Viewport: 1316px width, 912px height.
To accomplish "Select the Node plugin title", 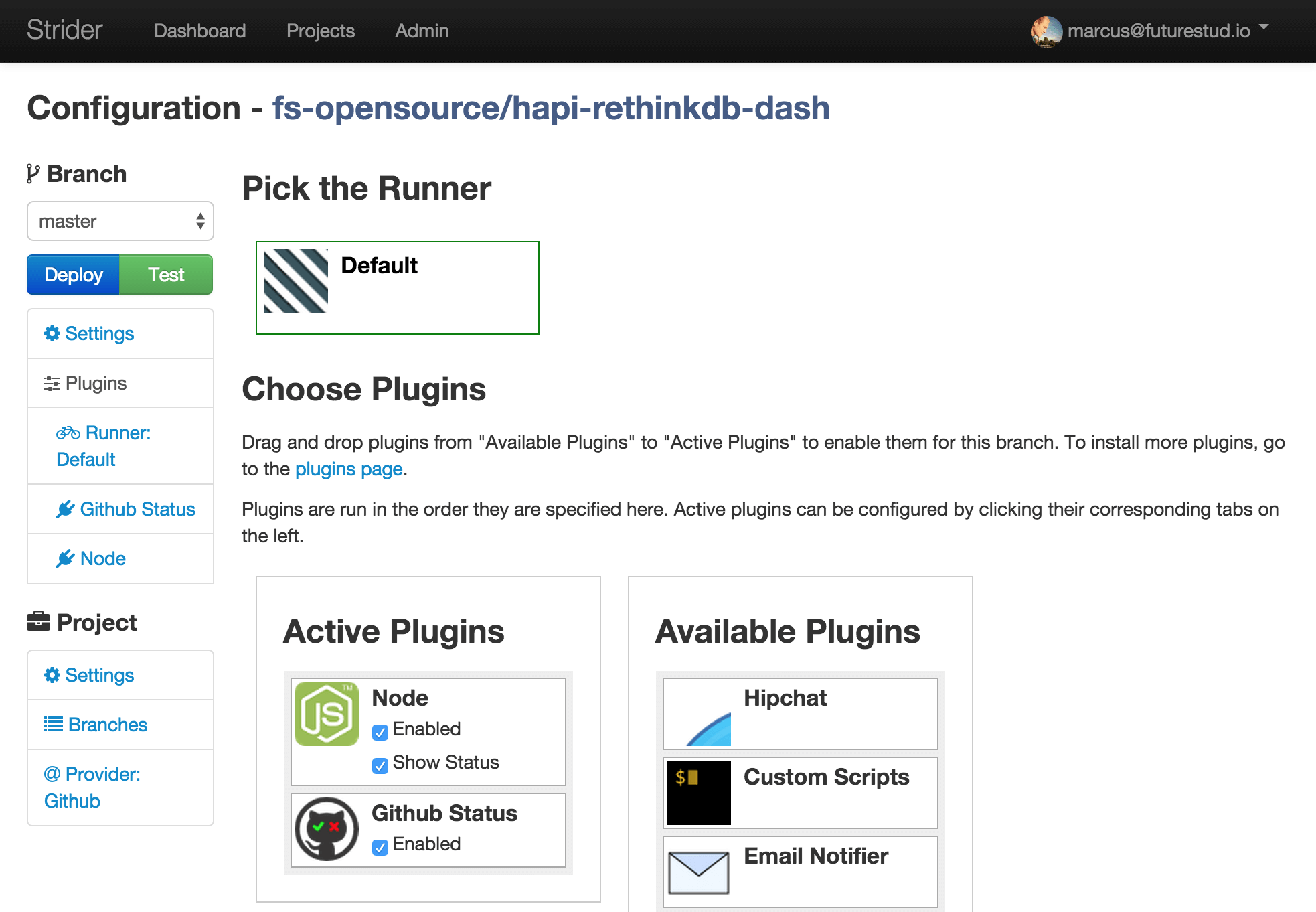I will point(400,698).
